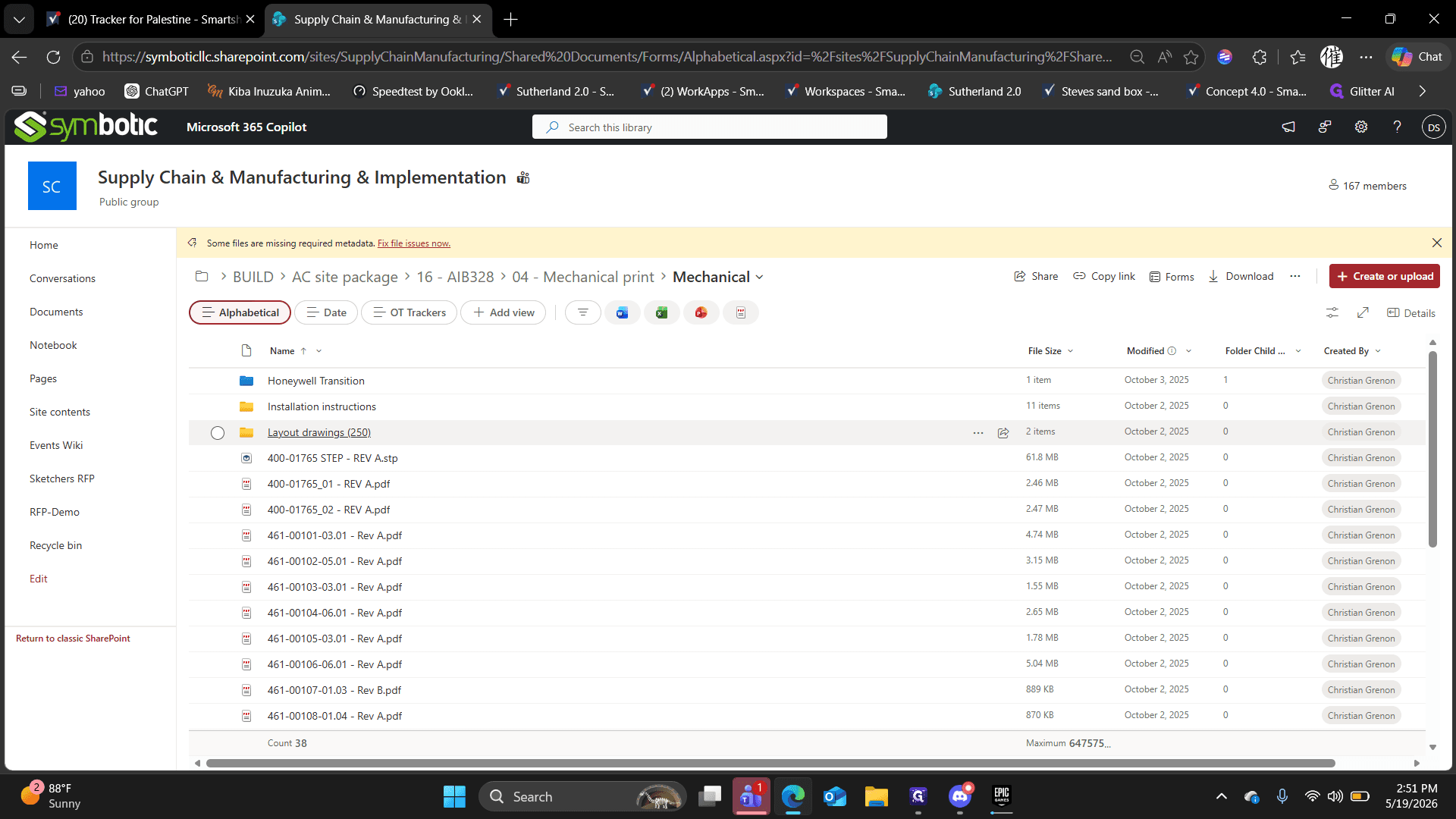Open Honeywell Transition folder
The image size is (1456, 819).
pyautogui.click(x=316, y=381)
